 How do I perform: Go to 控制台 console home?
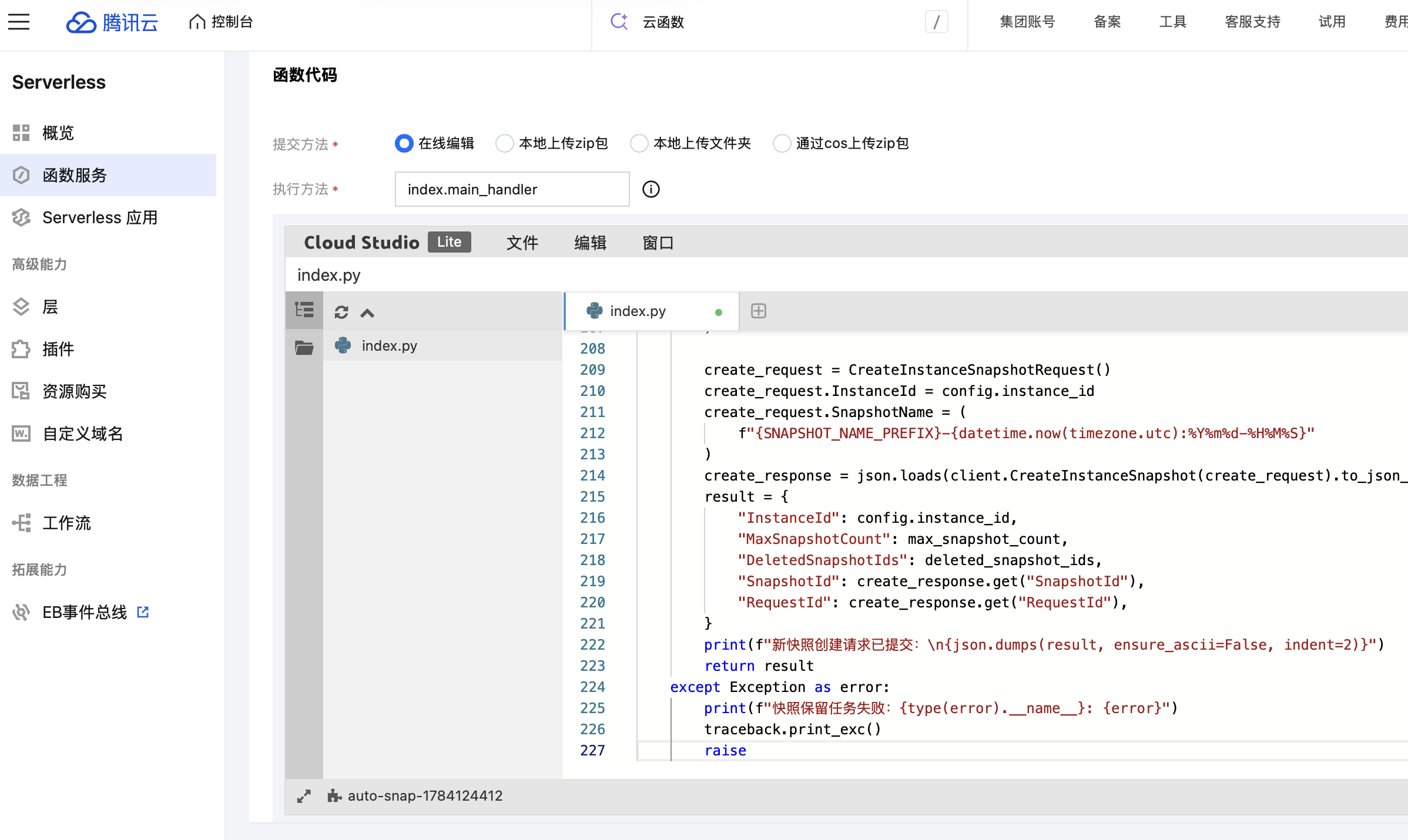click(221, 22)
